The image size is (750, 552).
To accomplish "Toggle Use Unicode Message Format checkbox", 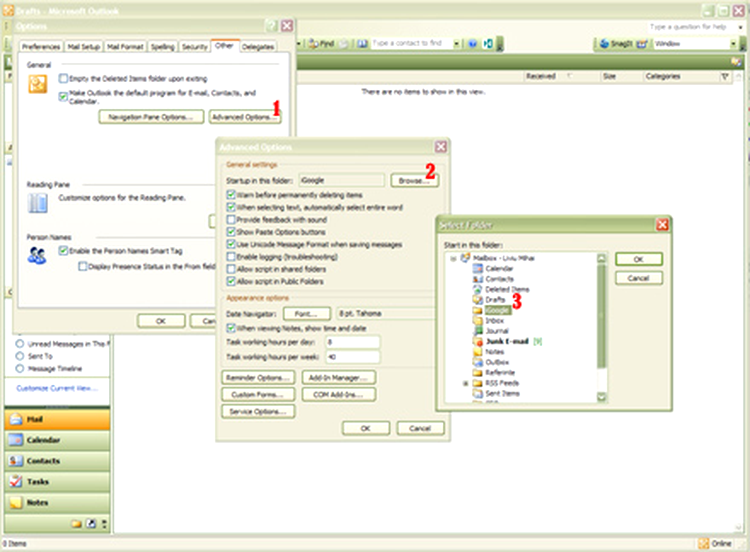I will pos(231,244).
